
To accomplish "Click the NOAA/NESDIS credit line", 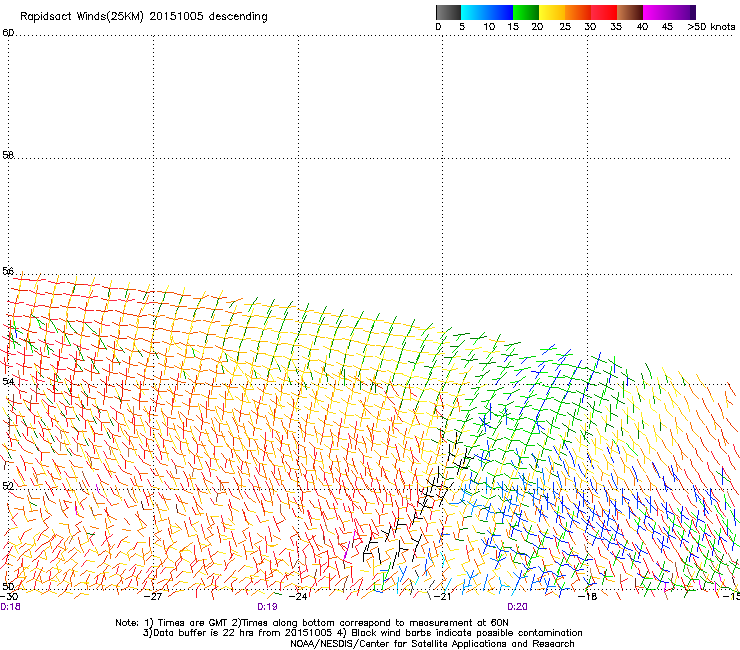I will (x=432, y=644).
